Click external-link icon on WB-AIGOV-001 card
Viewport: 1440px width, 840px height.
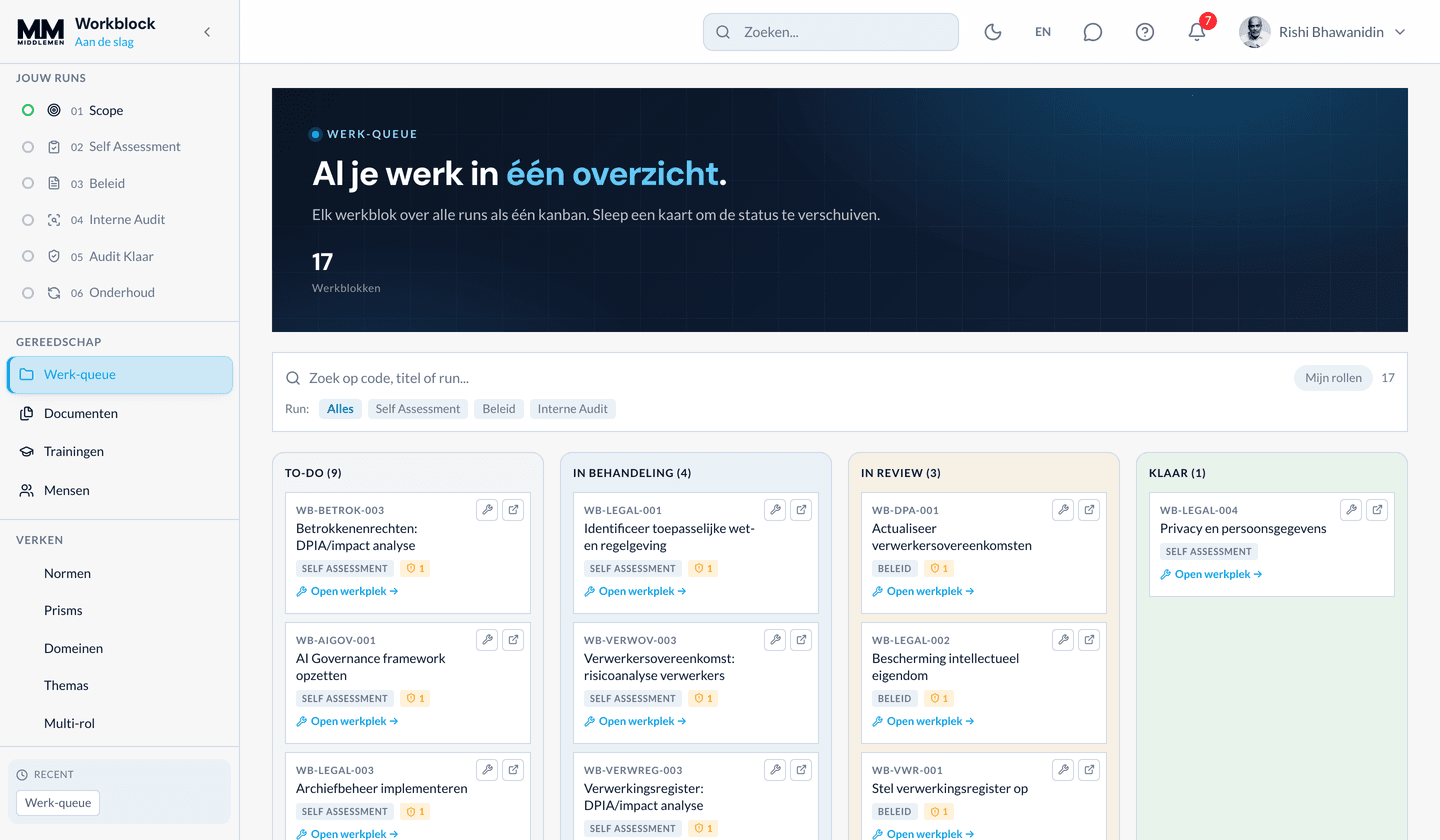(x=513, y=640)
